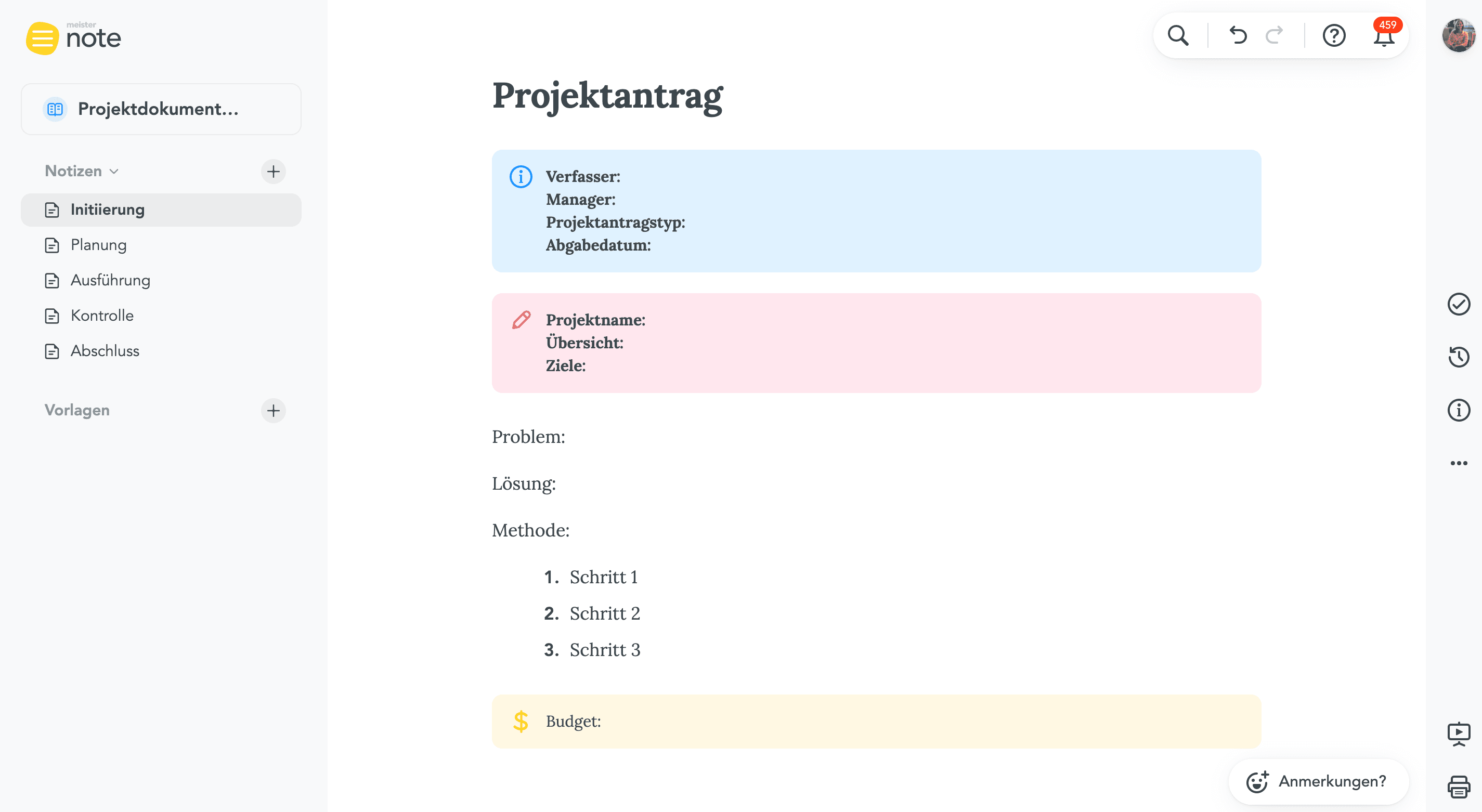Show note info icon in right sidebar
The image size is (1482, 812).
pyautogui.click(x=1459, y=410)
